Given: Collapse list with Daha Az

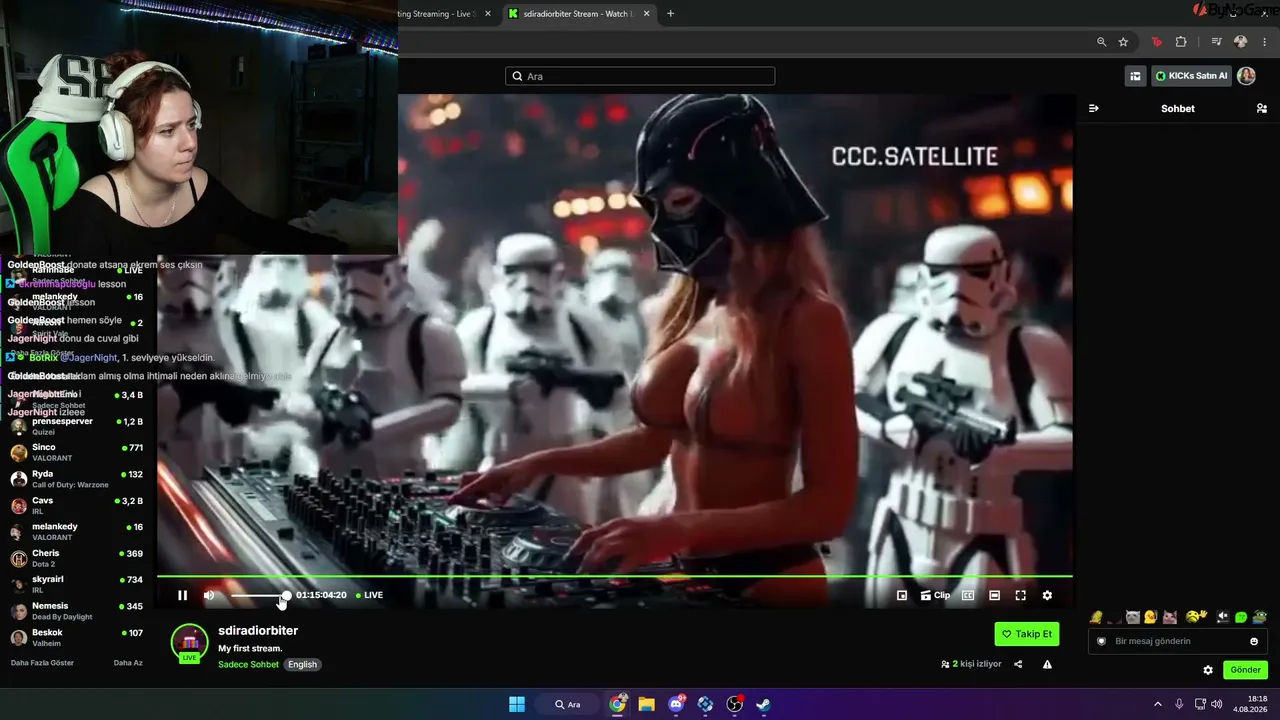Looking at the screenshot, I should (128, 663).
